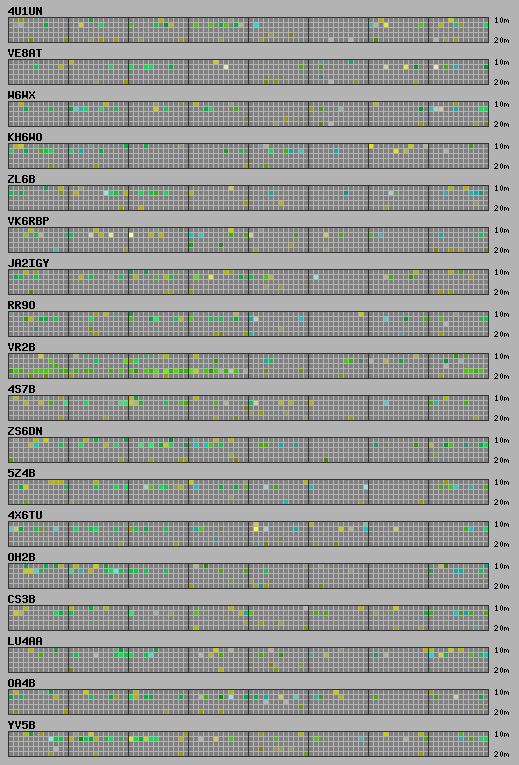The height and width of the screenshot is (765, 519).
Task: Click the W6WX callsign heading
Action: [21, 95]
